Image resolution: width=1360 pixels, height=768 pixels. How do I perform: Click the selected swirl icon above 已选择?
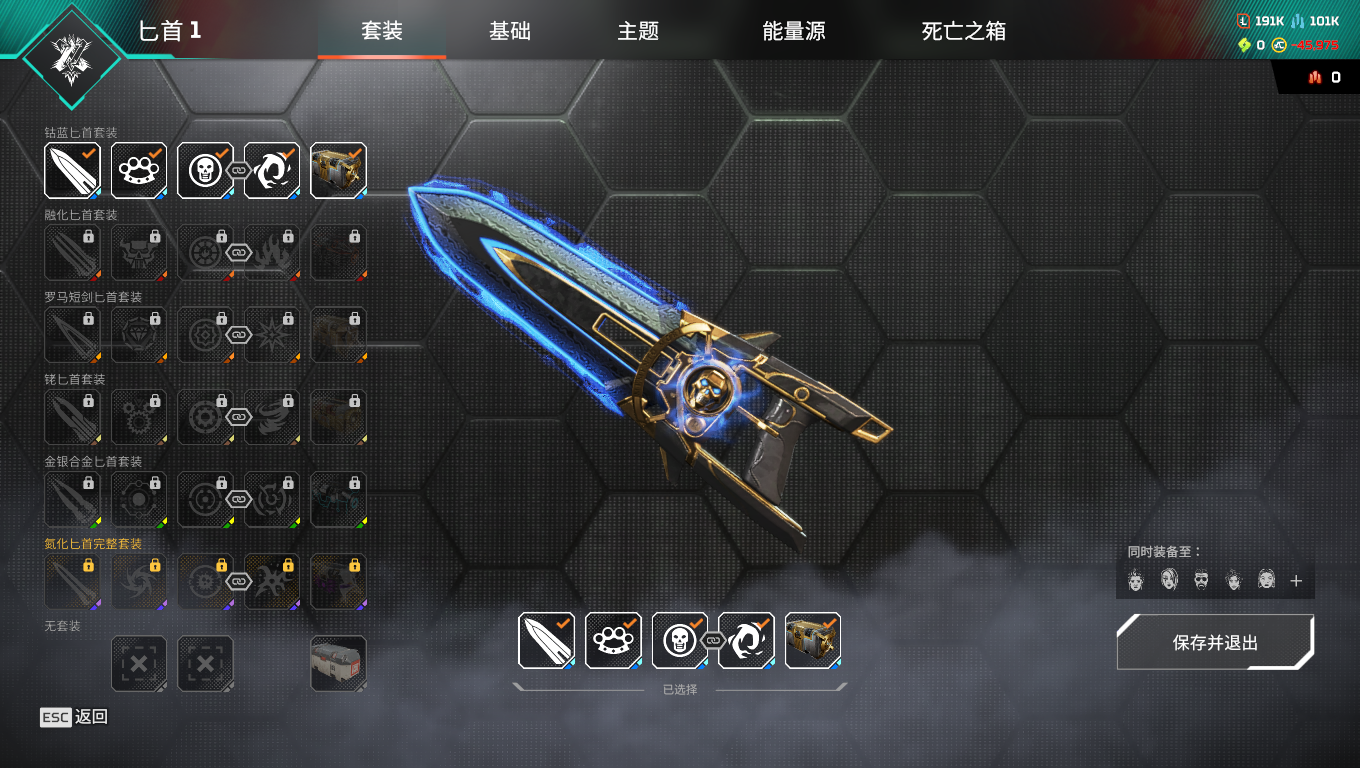[x=746, y=640]
